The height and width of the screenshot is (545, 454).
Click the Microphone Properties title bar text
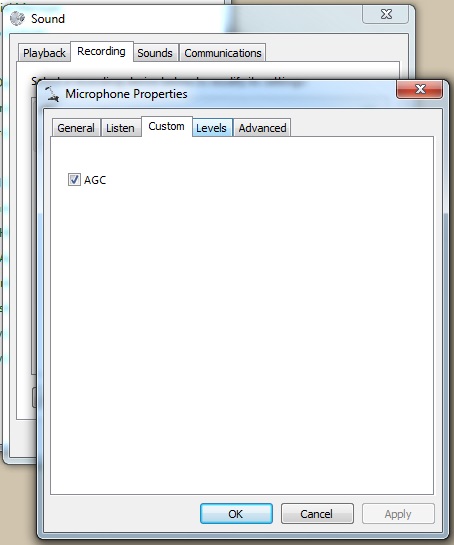pos(126,94)
